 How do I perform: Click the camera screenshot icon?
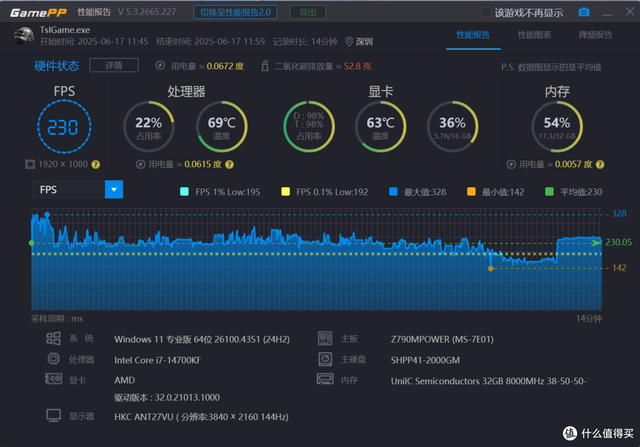point(584,12)
